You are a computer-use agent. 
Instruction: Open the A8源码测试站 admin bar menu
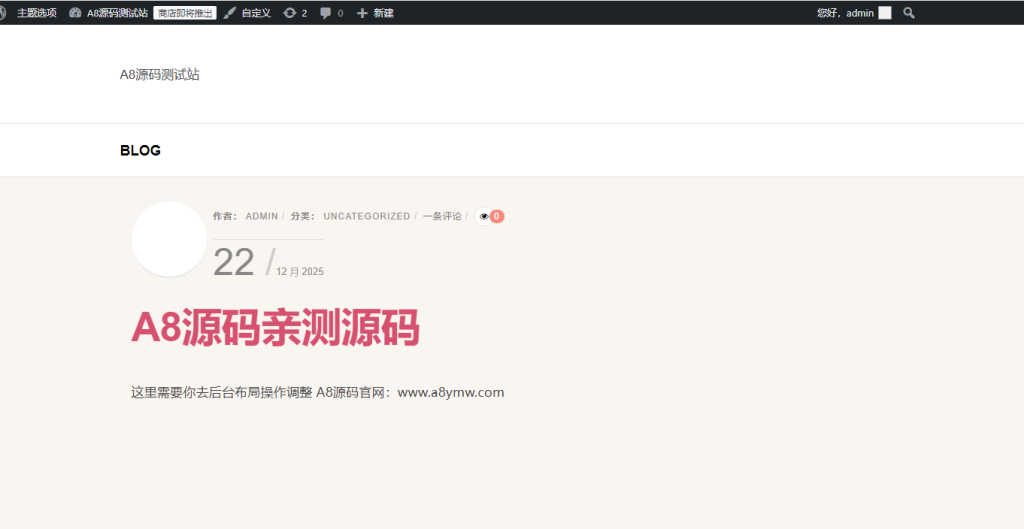pyautogui.click(x=117, y=13)
